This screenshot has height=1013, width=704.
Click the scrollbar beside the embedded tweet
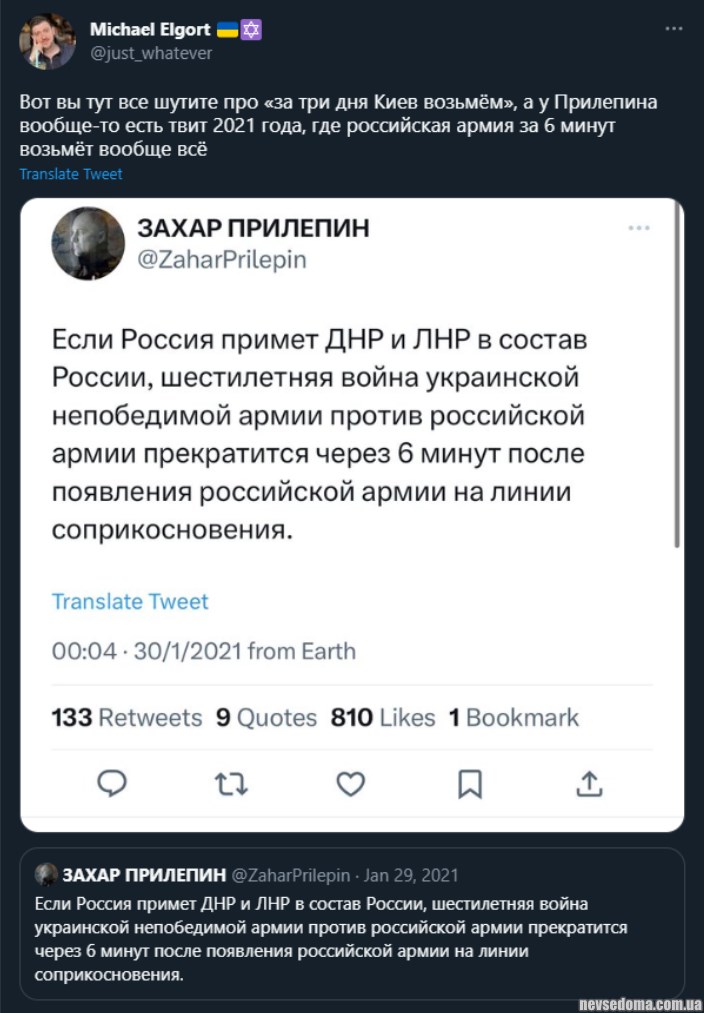click(x=678, y=380)
